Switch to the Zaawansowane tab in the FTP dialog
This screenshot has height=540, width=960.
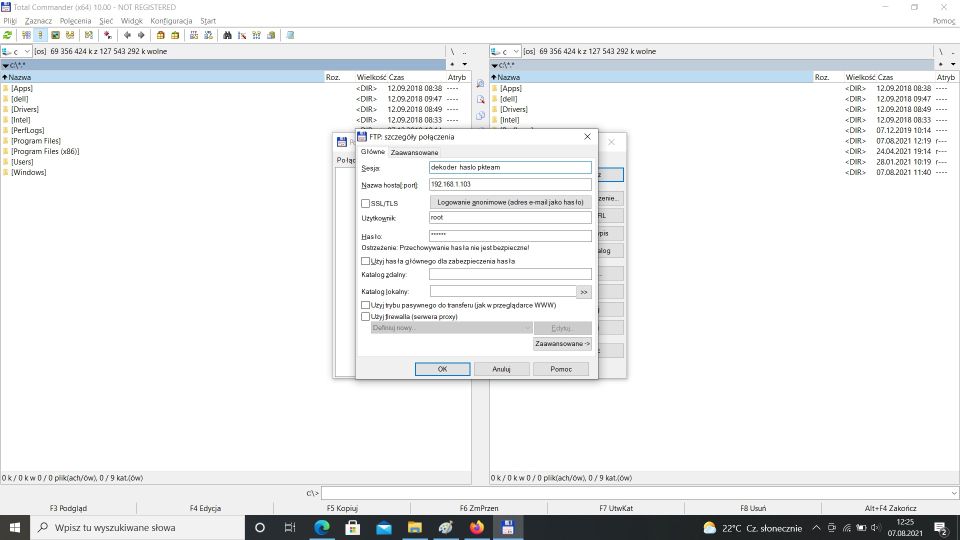[414, 152]
